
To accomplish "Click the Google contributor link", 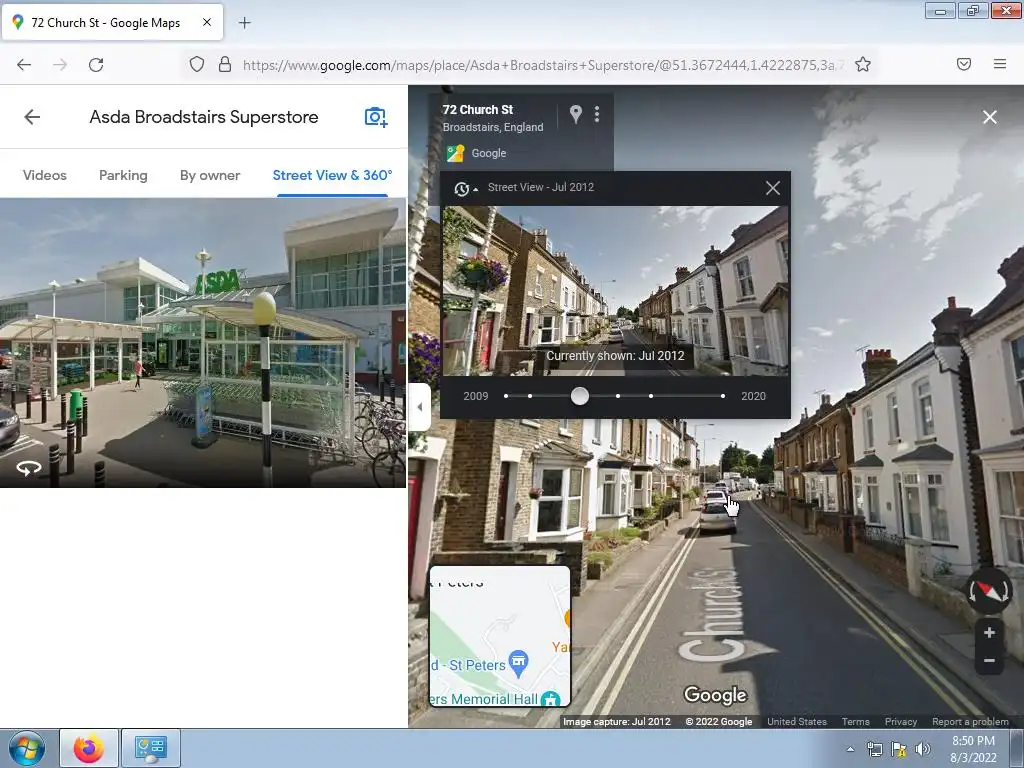I will tap(488, 153).
